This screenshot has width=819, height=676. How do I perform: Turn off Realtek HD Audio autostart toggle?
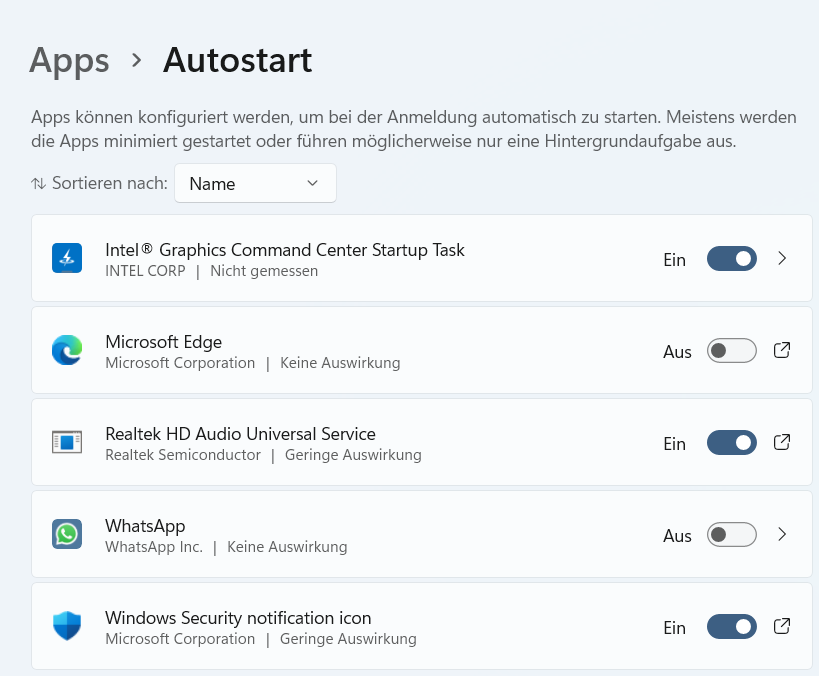pyautogui.click(x=731, y=443)
